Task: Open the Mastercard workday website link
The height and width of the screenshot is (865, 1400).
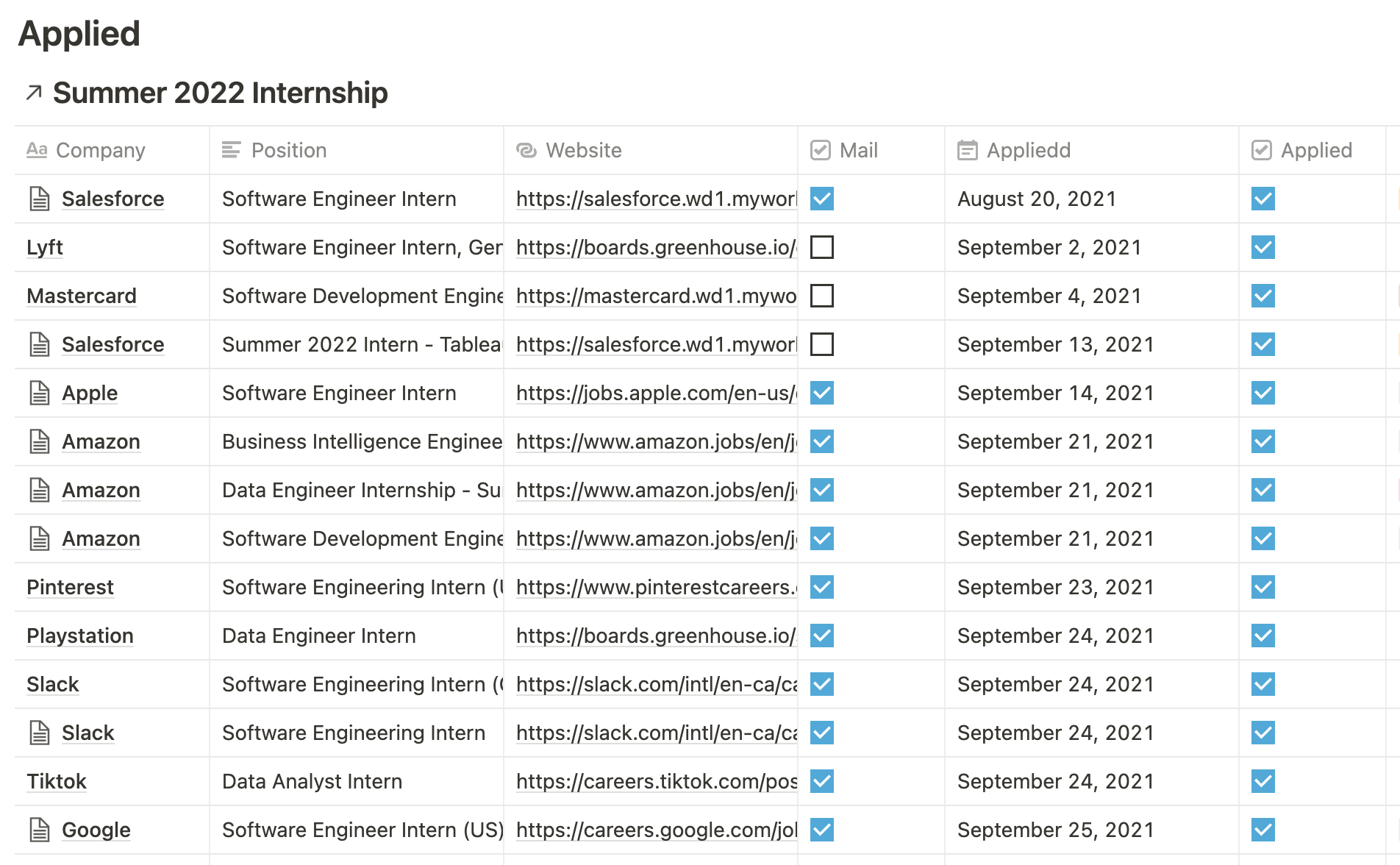Action: tap(656, 296)
